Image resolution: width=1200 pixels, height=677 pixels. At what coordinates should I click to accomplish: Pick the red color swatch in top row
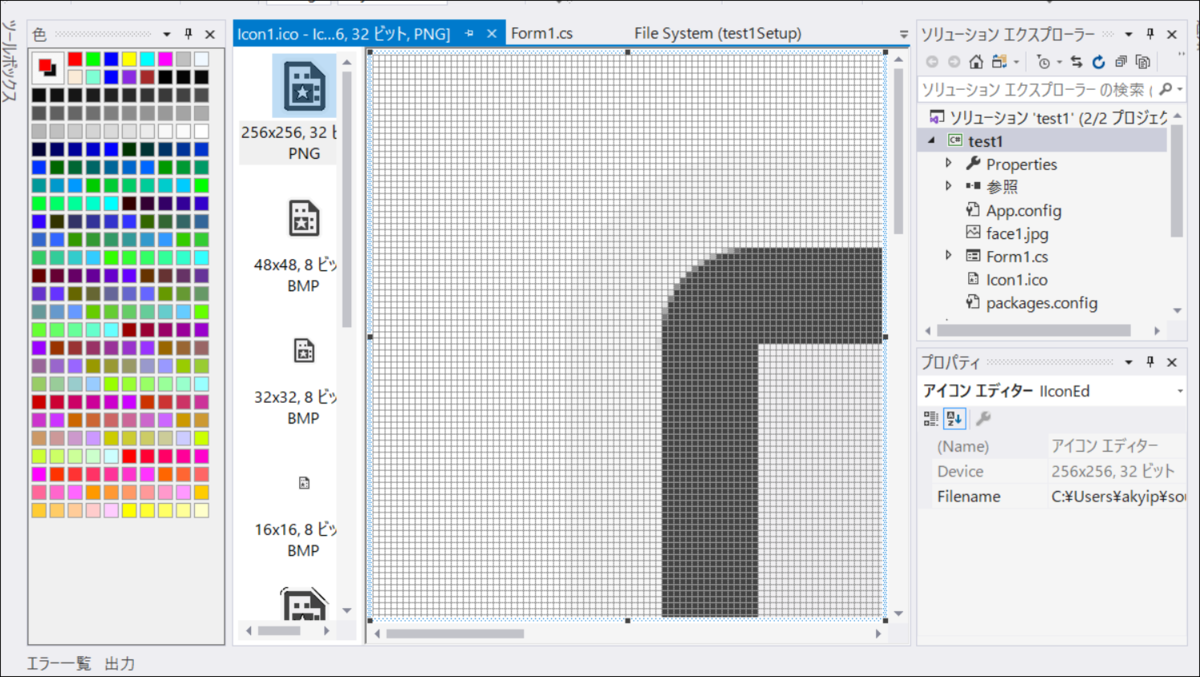pos(75,59)
